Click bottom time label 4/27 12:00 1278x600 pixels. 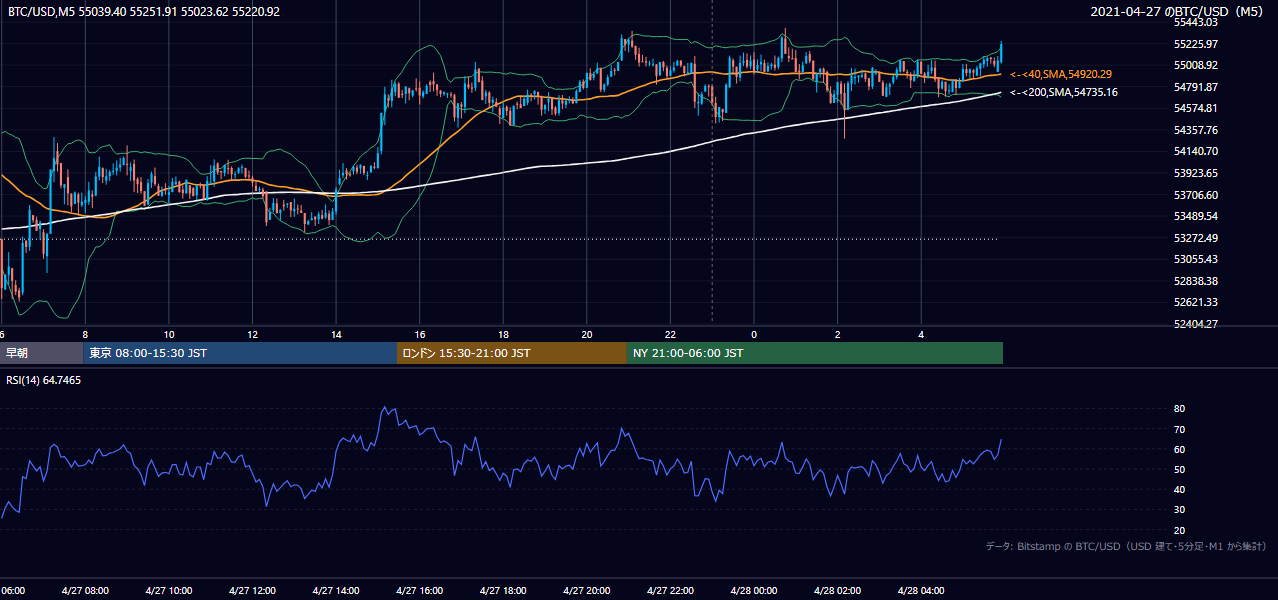tap(252, 590)
